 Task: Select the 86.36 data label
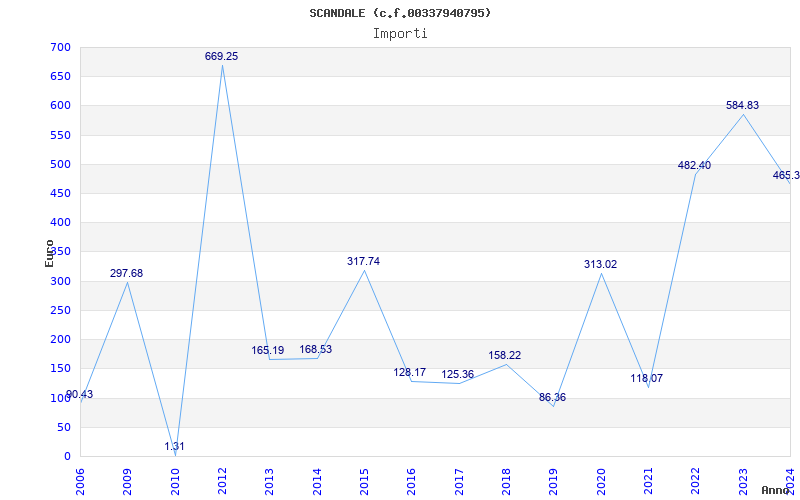click(552, 397)
